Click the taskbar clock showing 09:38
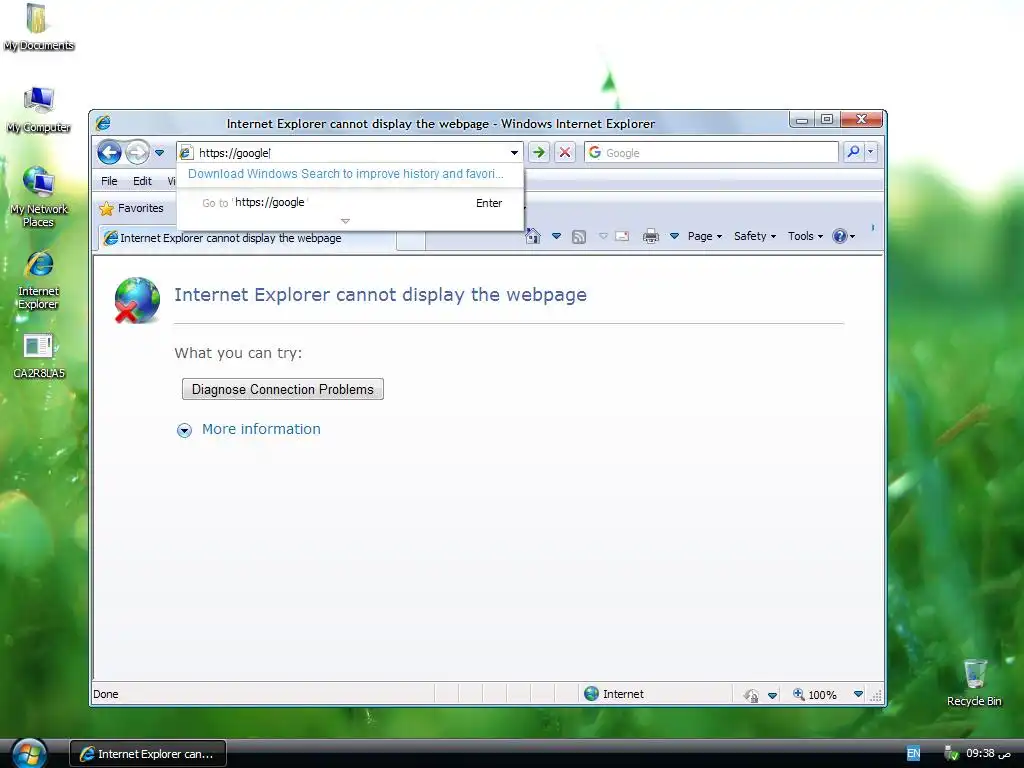The width and height of the screenshot is (1024, 768). click(x=988, y=754)
